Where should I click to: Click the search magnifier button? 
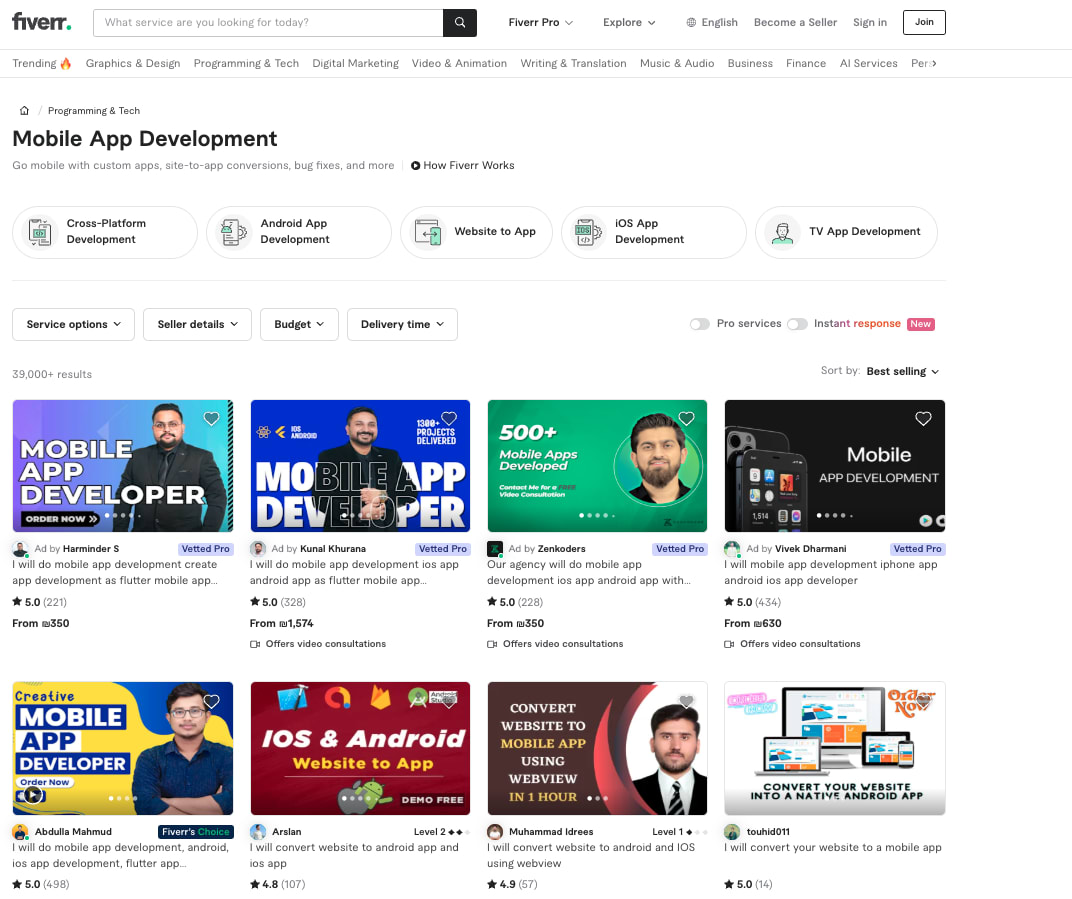460,23
